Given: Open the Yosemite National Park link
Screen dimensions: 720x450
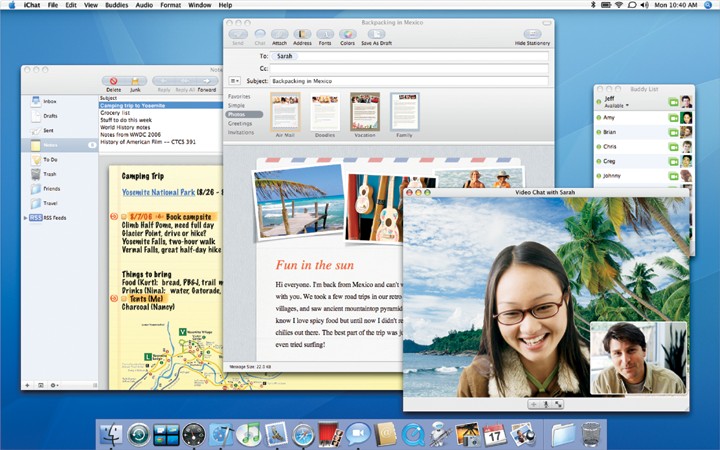Looking at the screenshot, I should [158, 192].
